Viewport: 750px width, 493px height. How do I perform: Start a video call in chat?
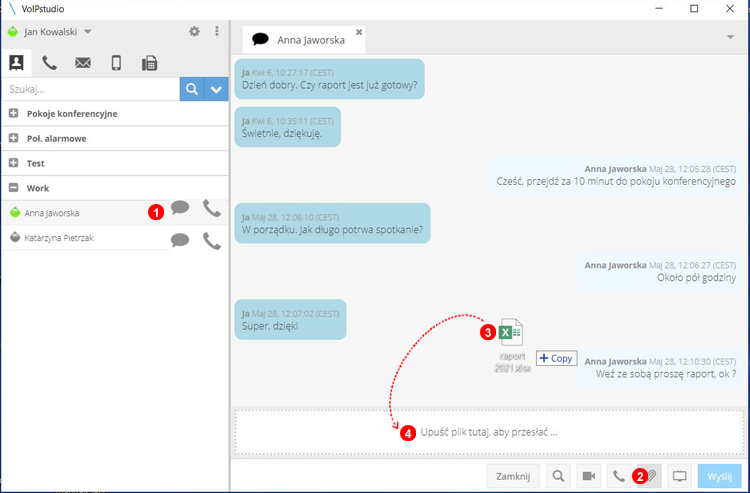click(589, 476)
